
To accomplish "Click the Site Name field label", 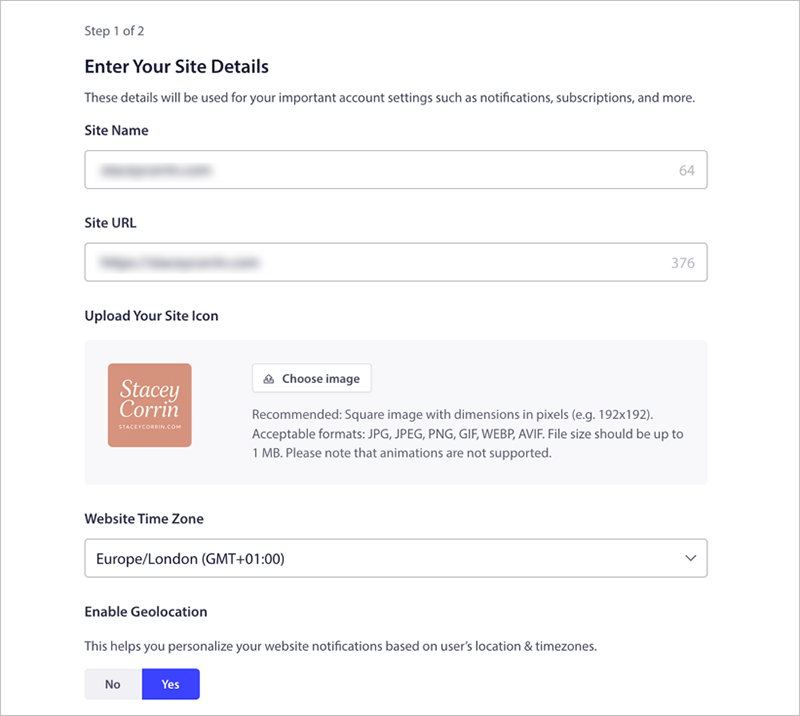I will point(117,130).
